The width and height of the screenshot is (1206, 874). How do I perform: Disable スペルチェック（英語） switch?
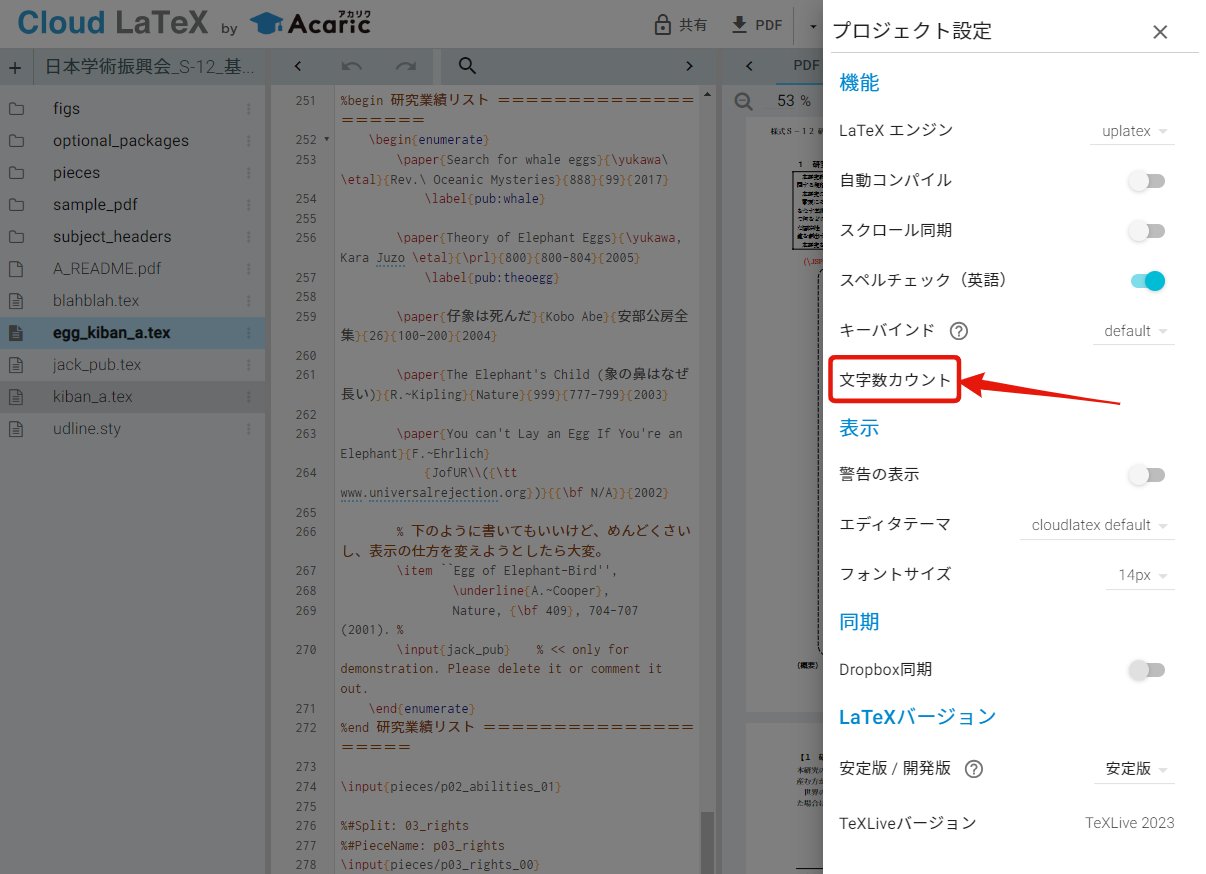click(1147, 281)
